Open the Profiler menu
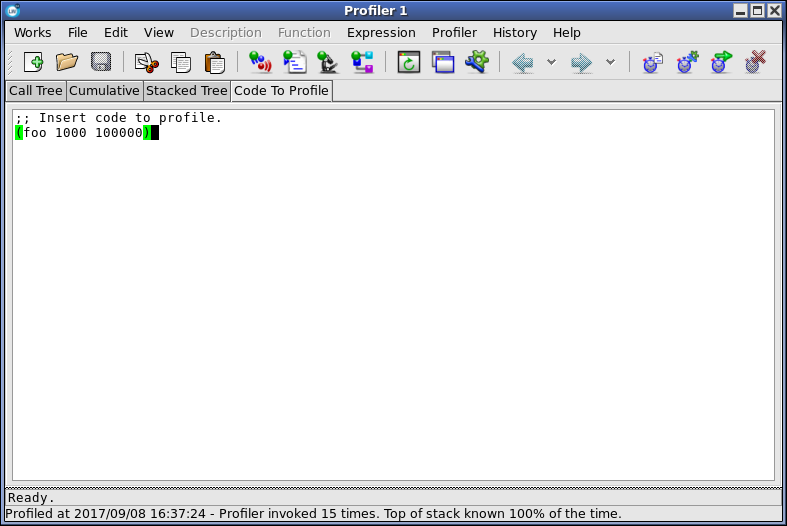 [x=454, y=33]
